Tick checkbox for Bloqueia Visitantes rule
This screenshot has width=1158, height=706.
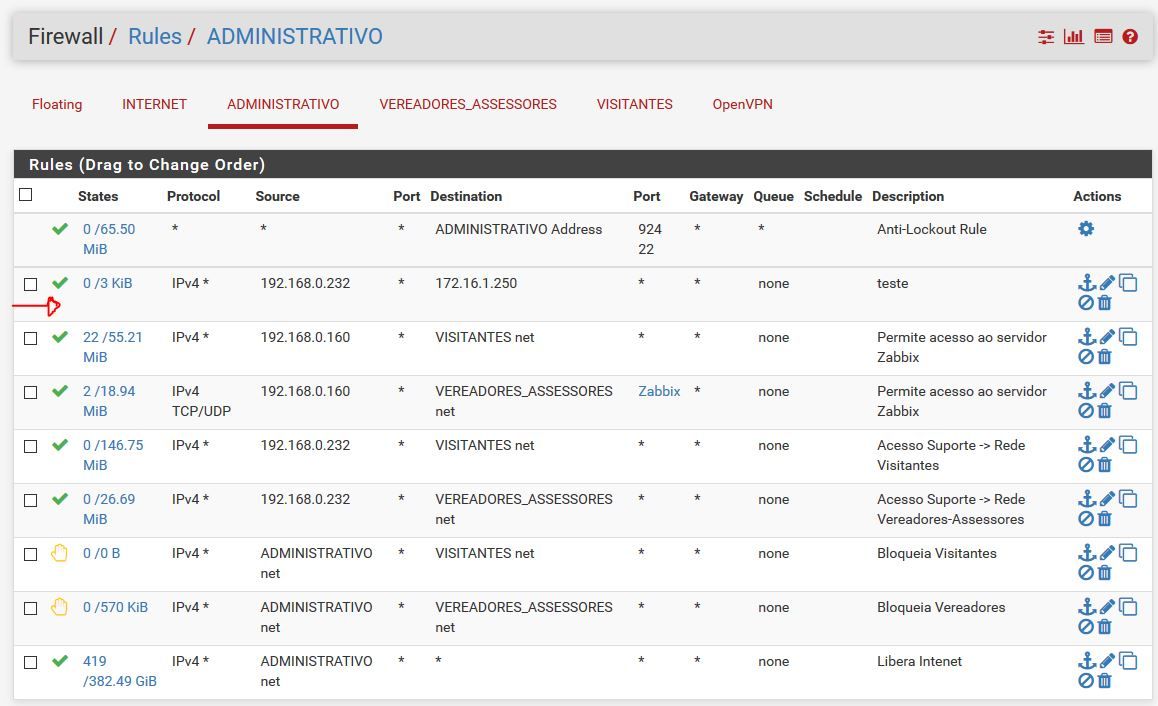point(31,554)
